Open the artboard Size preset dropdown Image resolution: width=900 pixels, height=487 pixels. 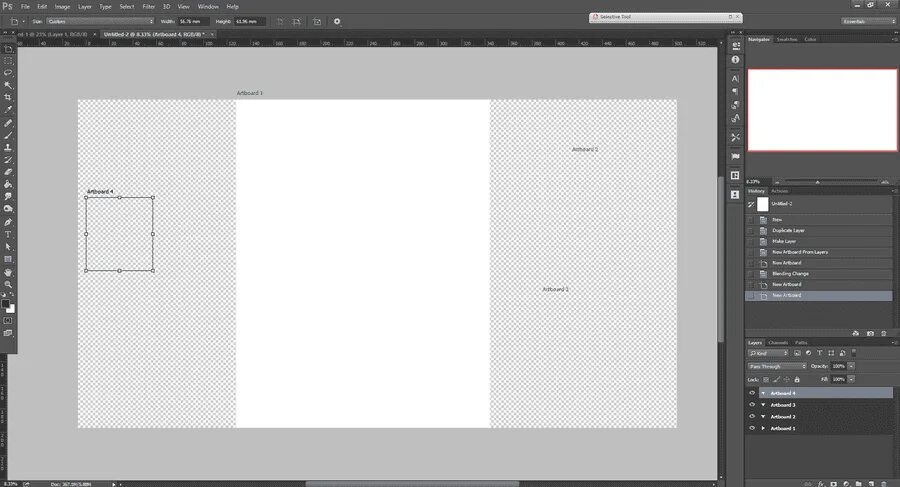[100, 21]
